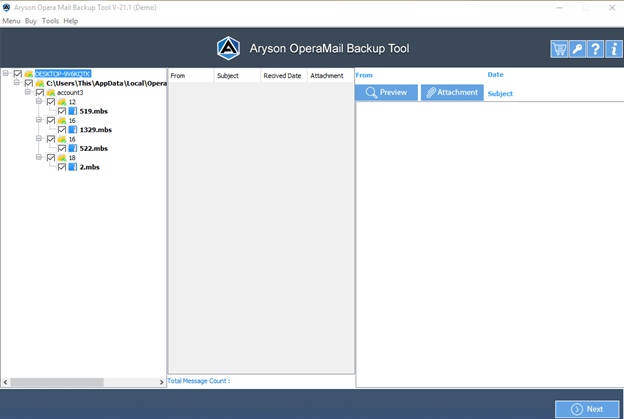Uncheck the 1329.mbs checkbox

tap(62, 130)
